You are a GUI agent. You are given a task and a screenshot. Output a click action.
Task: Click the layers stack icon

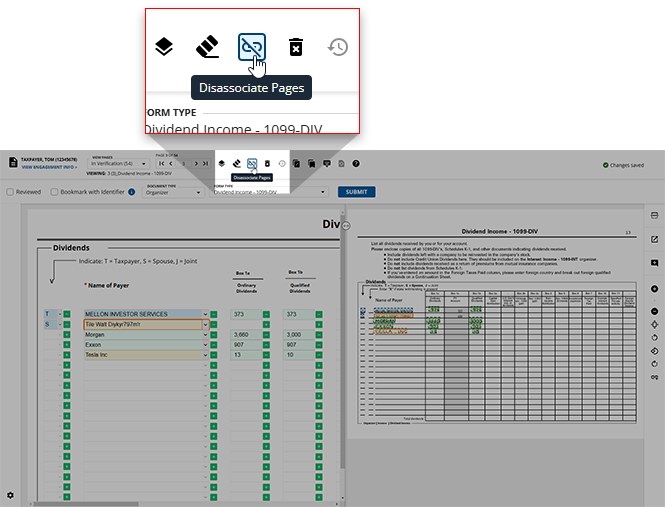[164, 46]
